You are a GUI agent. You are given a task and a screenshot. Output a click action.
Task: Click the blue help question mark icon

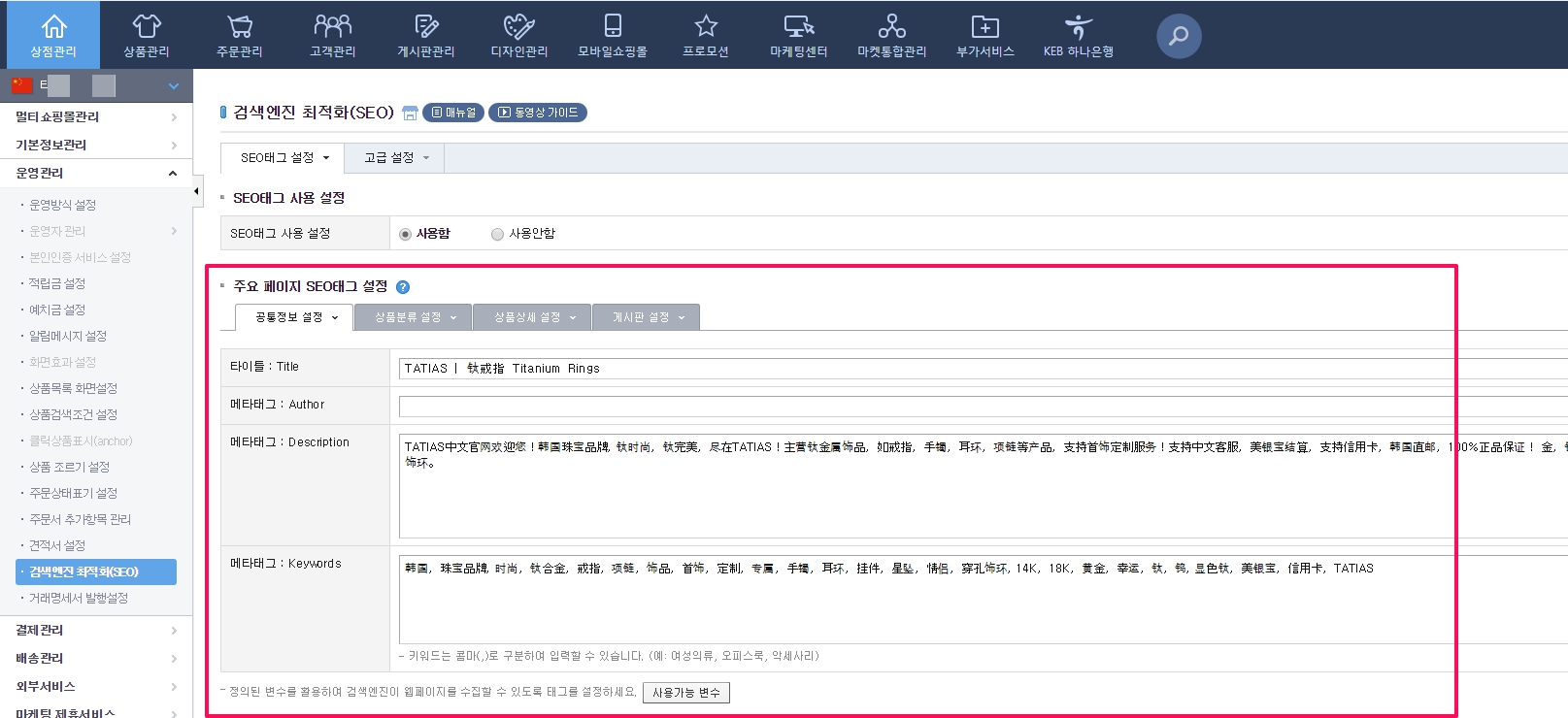403,287
